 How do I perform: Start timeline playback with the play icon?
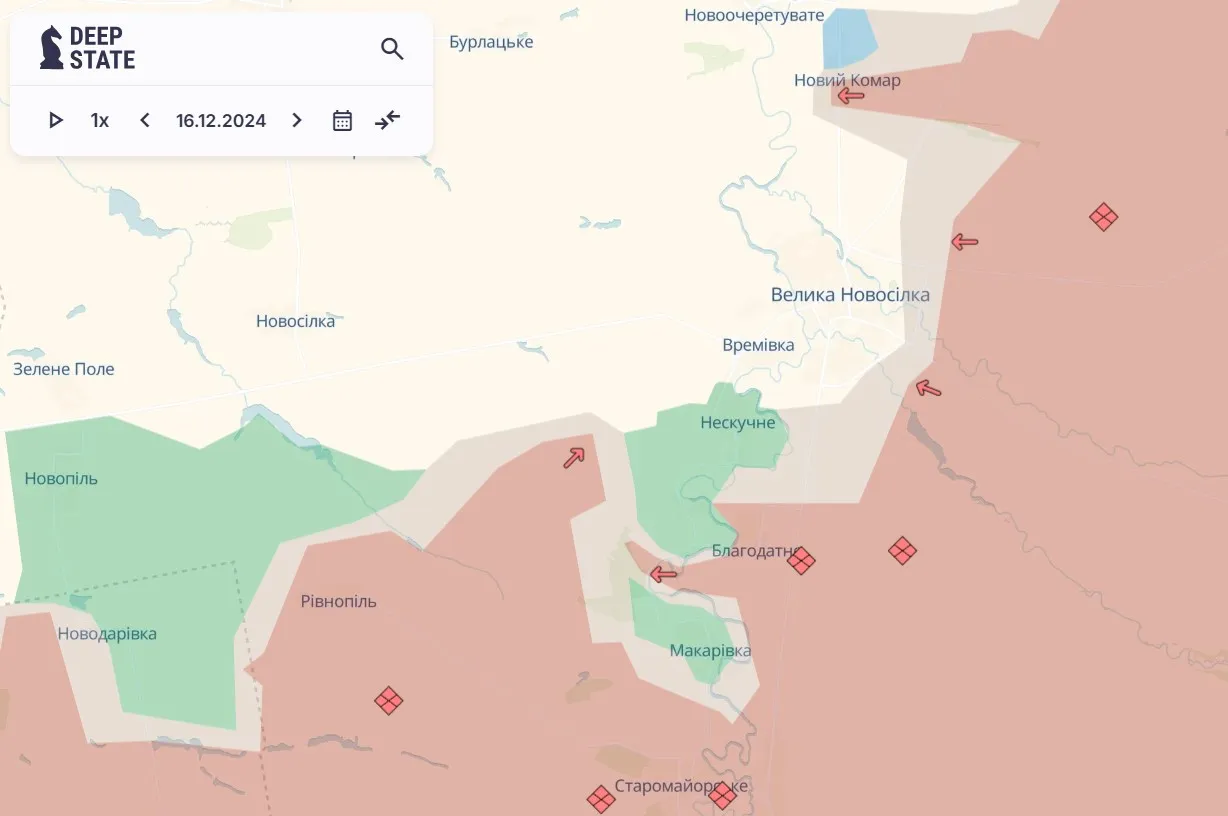[x=56, y=120]
